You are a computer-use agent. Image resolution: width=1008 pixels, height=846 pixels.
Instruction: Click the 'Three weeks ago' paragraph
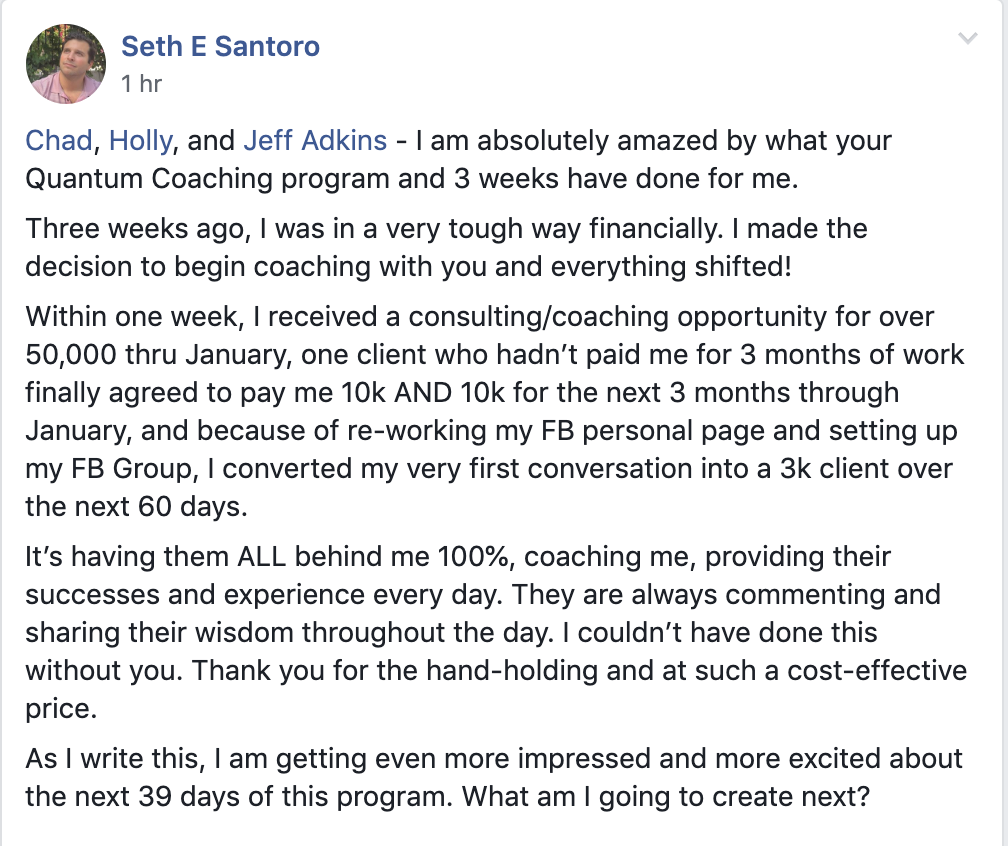click(x=446, y=248)
